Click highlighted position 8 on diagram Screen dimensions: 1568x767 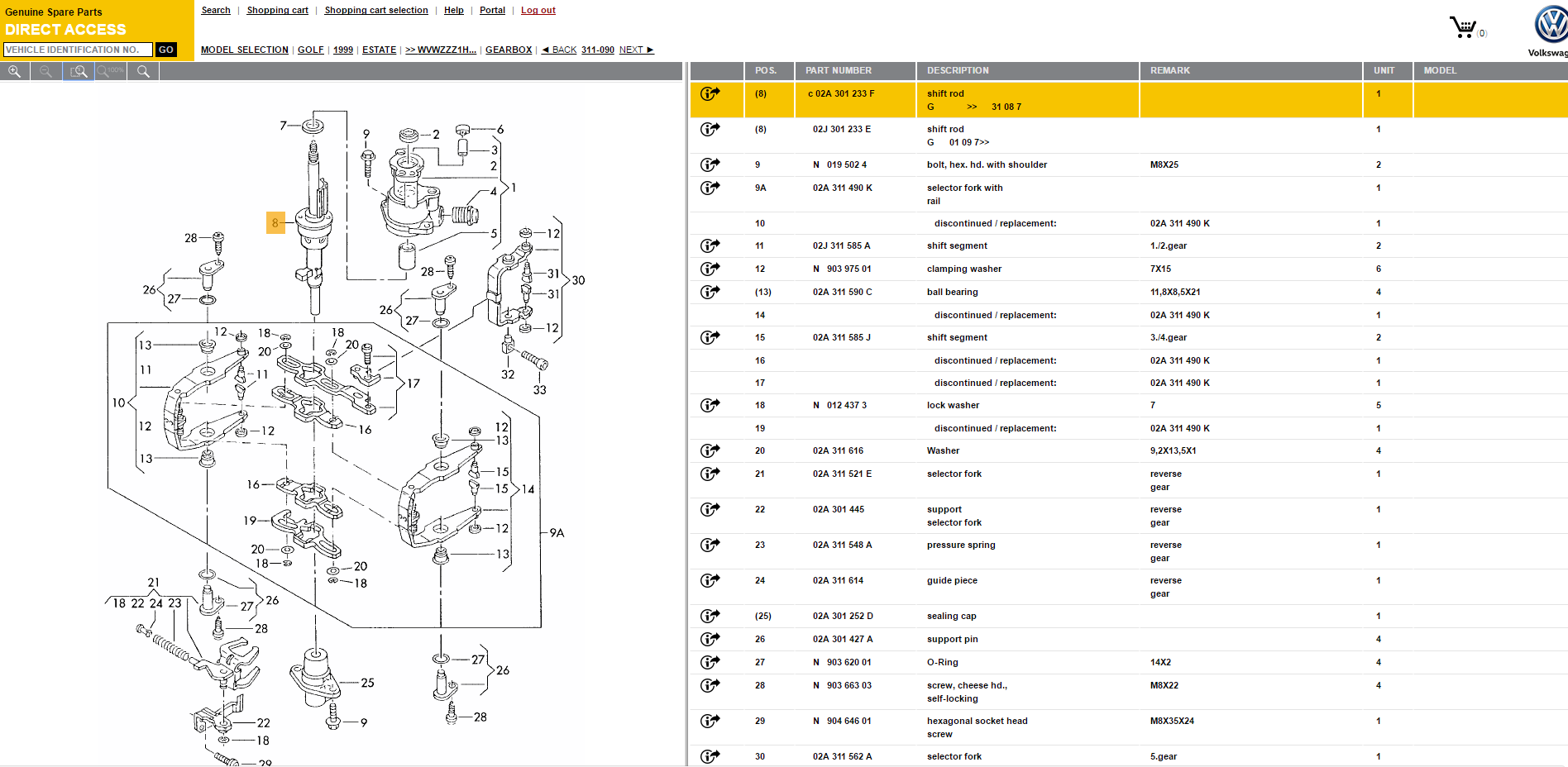pyautogui.click(x=275, y=223)
